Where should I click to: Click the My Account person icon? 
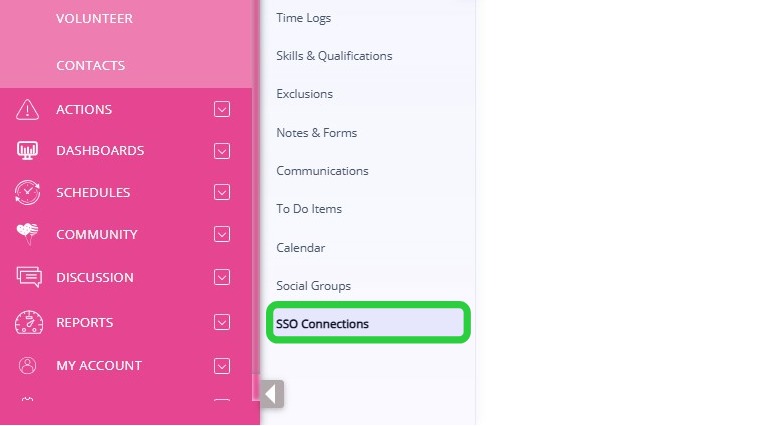(x=28, y=365)
